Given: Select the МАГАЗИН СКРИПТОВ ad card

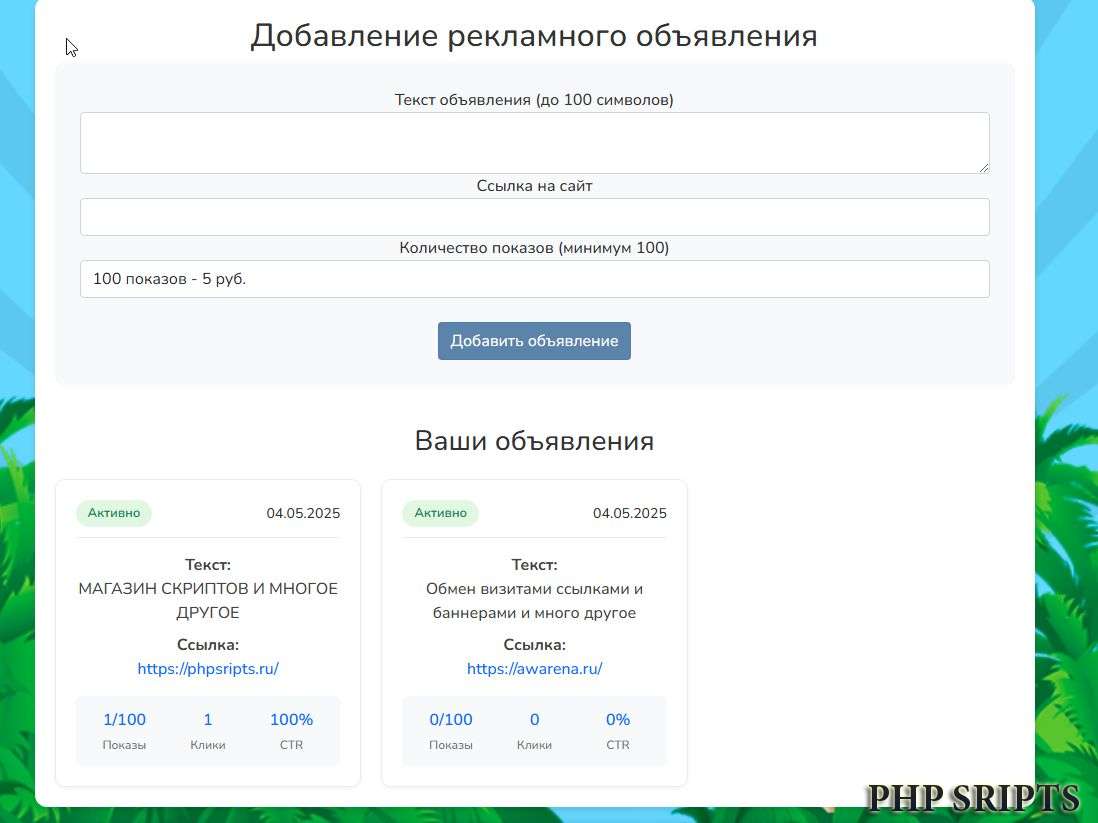Looking at the screenshot, I should tap(207, 630).
